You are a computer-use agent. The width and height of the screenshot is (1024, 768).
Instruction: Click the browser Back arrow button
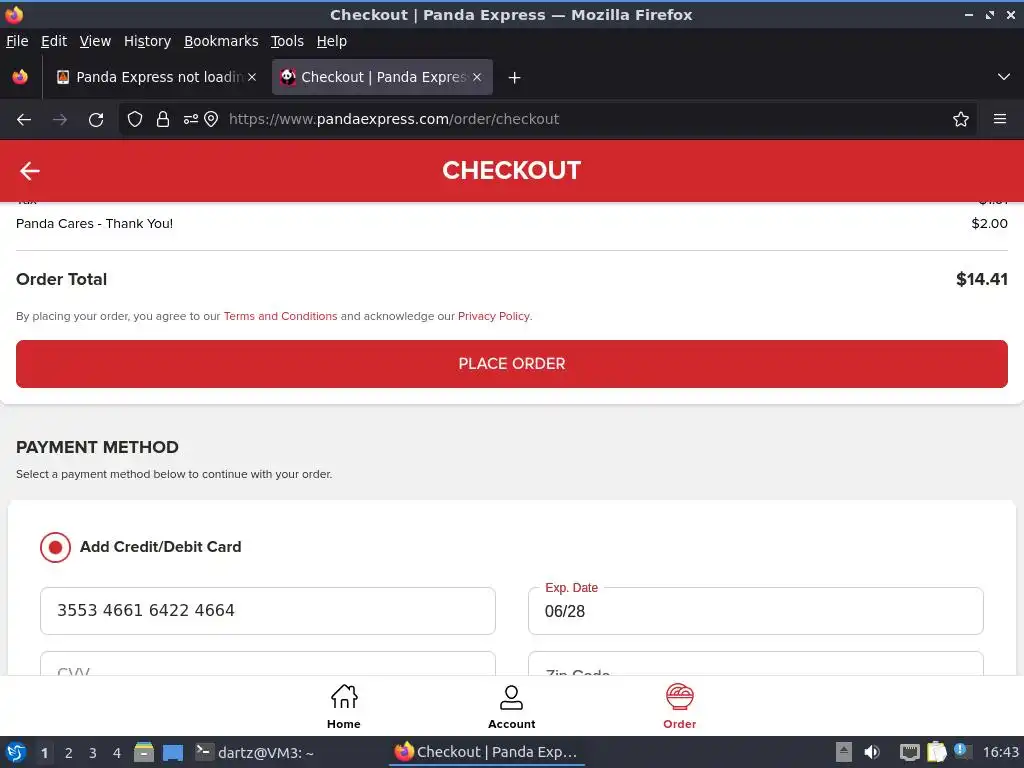point(24,120)
